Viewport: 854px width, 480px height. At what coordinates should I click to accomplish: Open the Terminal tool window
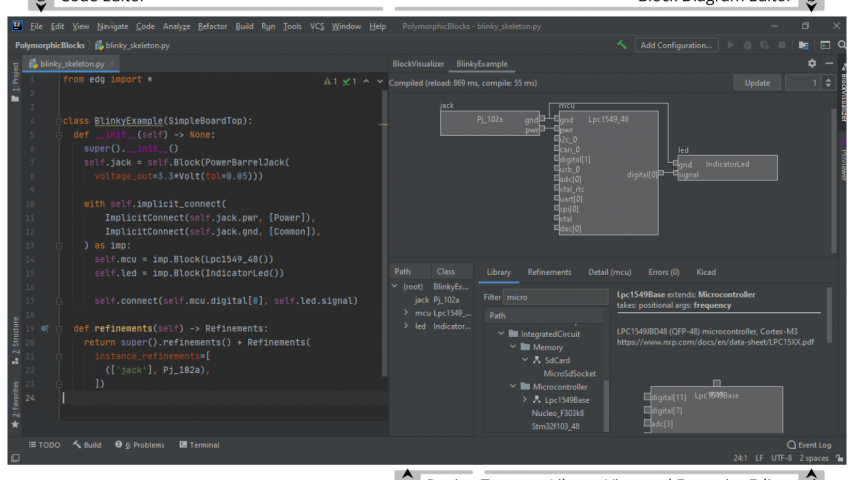198,445
